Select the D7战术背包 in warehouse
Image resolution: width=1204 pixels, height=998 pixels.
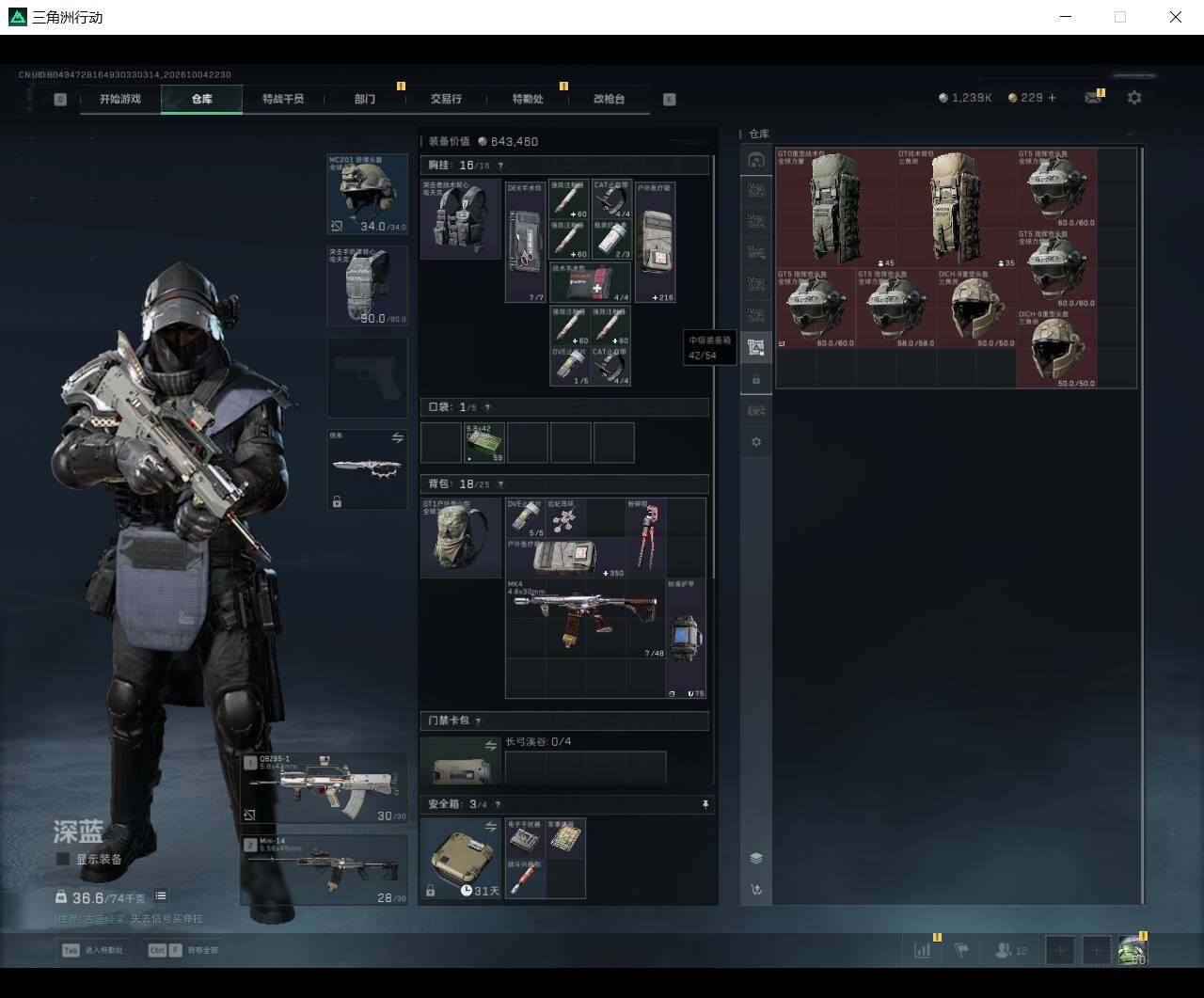pos(957,208)
